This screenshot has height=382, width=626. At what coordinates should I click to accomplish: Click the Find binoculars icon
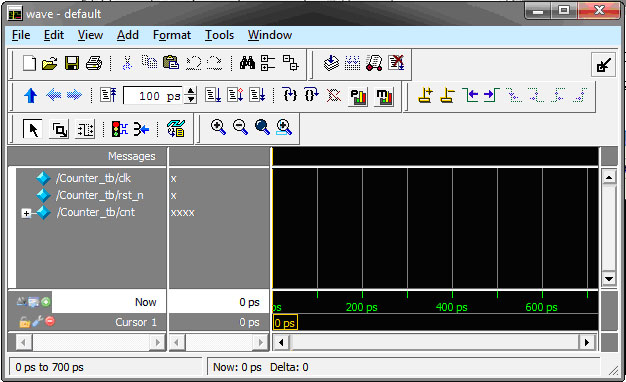[x=247, y=63]
